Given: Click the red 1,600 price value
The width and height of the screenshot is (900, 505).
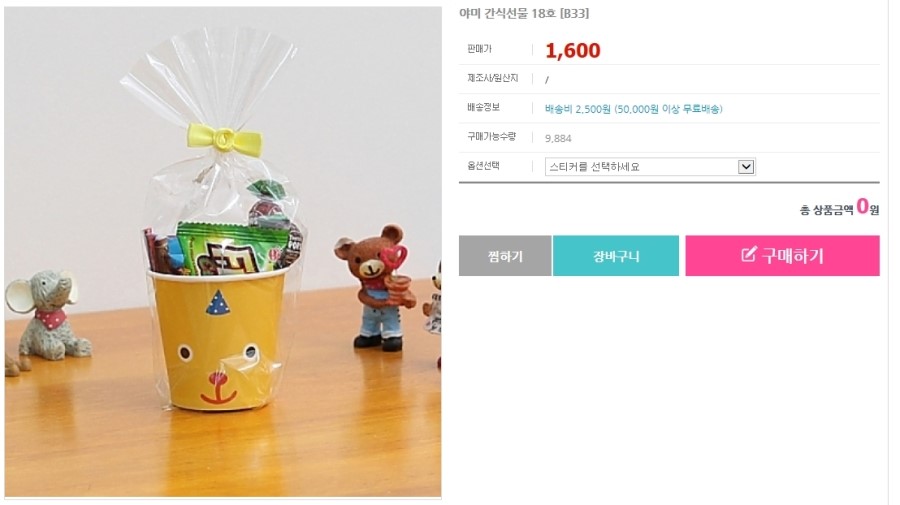Looking at the screenshot, I should tap(573, 50).
